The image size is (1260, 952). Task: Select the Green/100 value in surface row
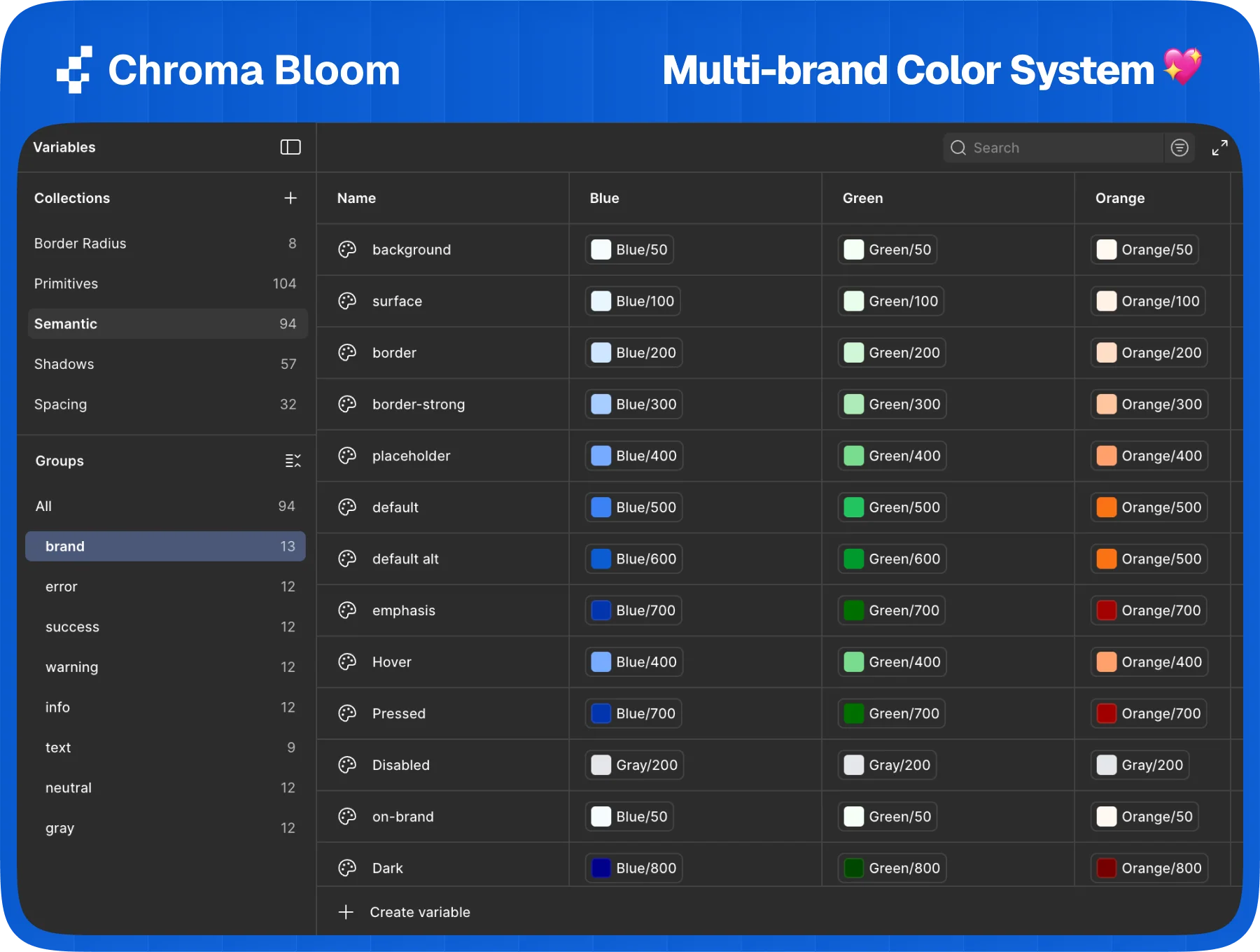coord(890,301)
